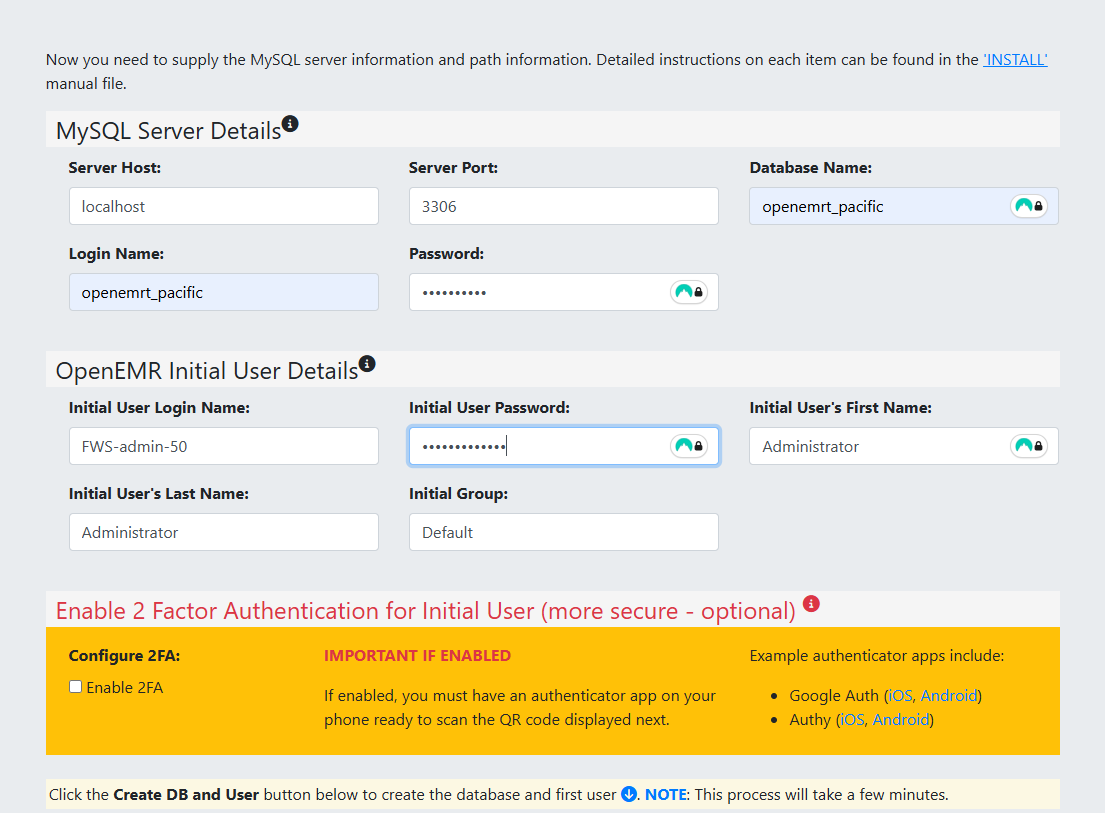Click the Server Port input field

coord(563,206)
